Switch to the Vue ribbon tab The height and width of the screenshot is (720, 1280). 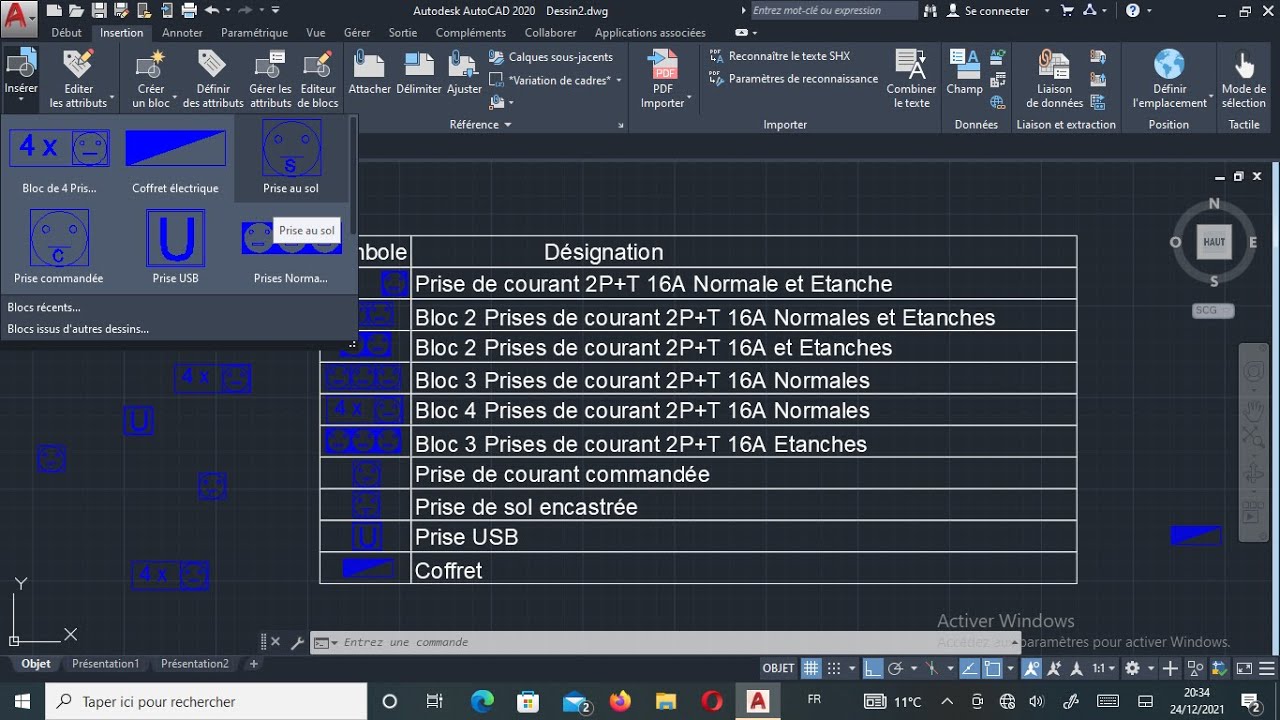316,33
